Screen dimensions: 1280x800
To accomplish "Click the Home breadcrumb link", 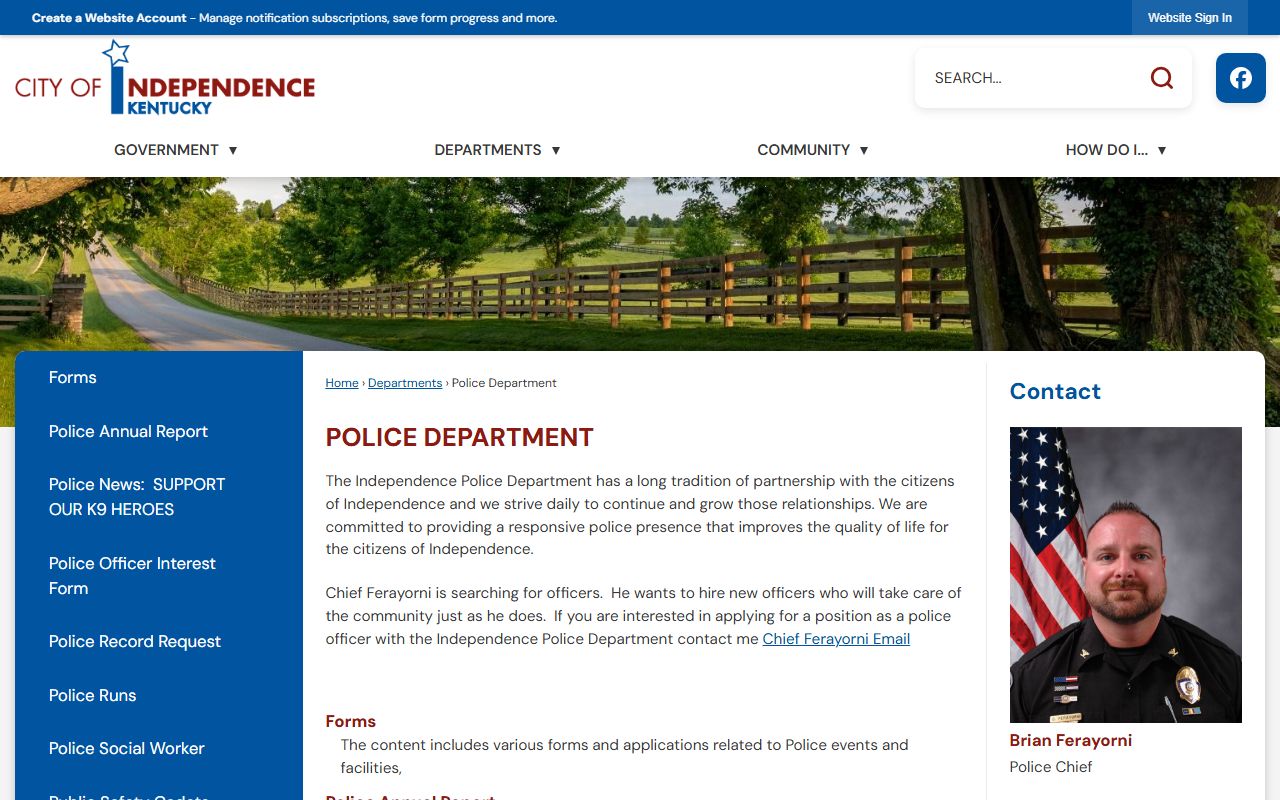I will click(342, 383).
